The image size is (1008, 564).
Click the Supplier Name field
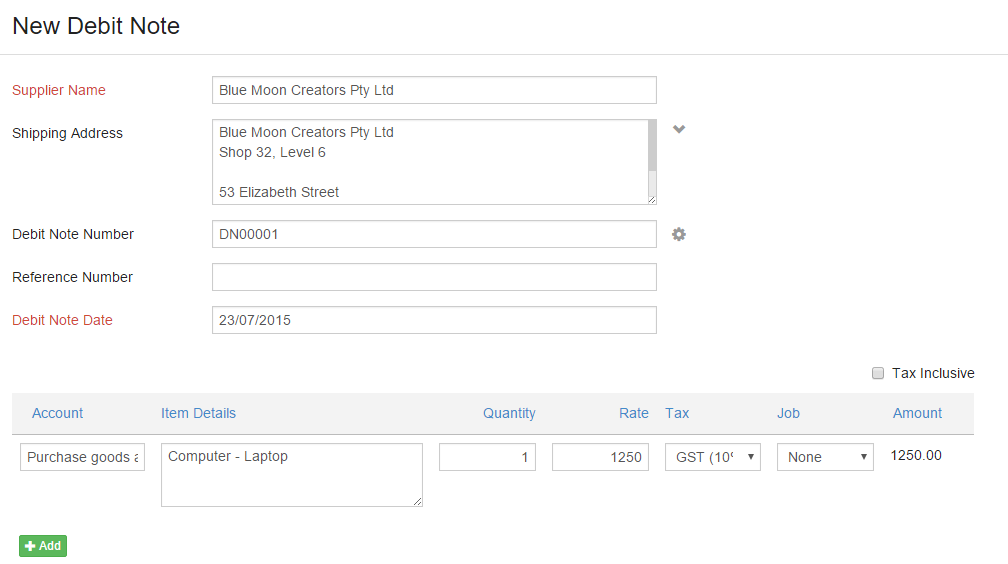434,90
